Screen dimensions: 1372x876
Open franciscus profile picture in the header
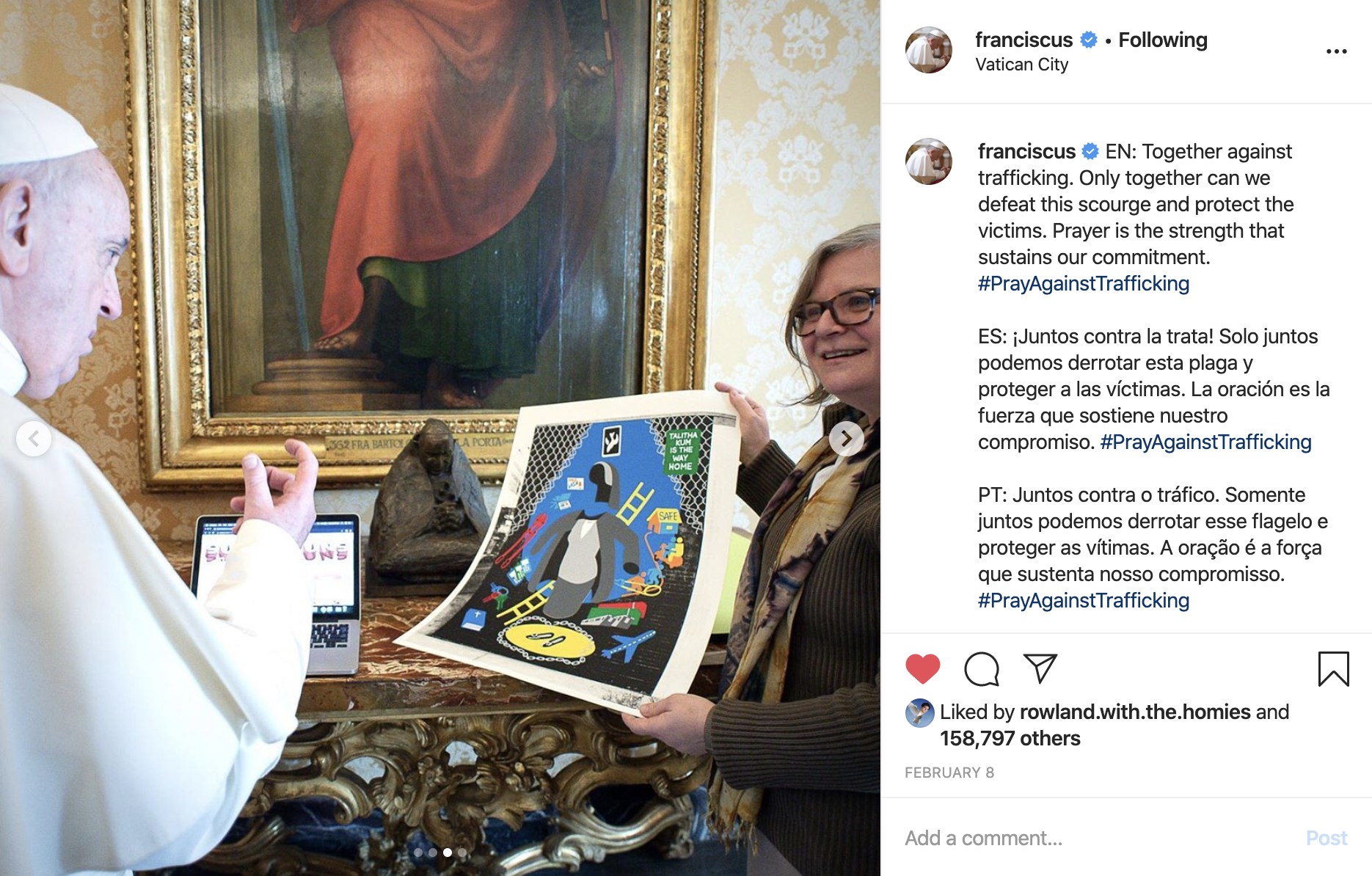coord(928,50)
